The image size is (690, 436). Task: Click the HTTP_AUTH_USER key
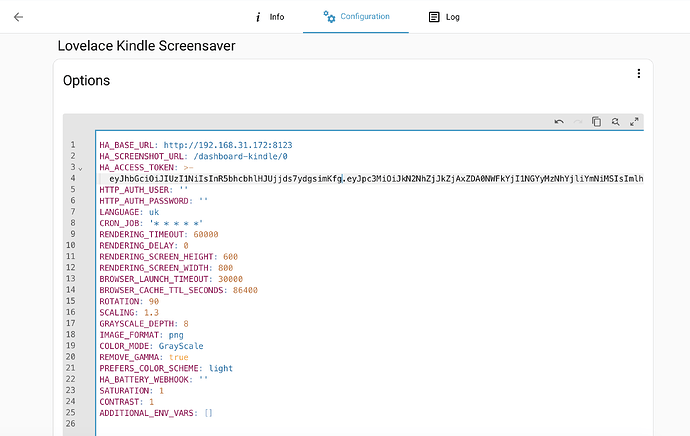tap(134, 190)
